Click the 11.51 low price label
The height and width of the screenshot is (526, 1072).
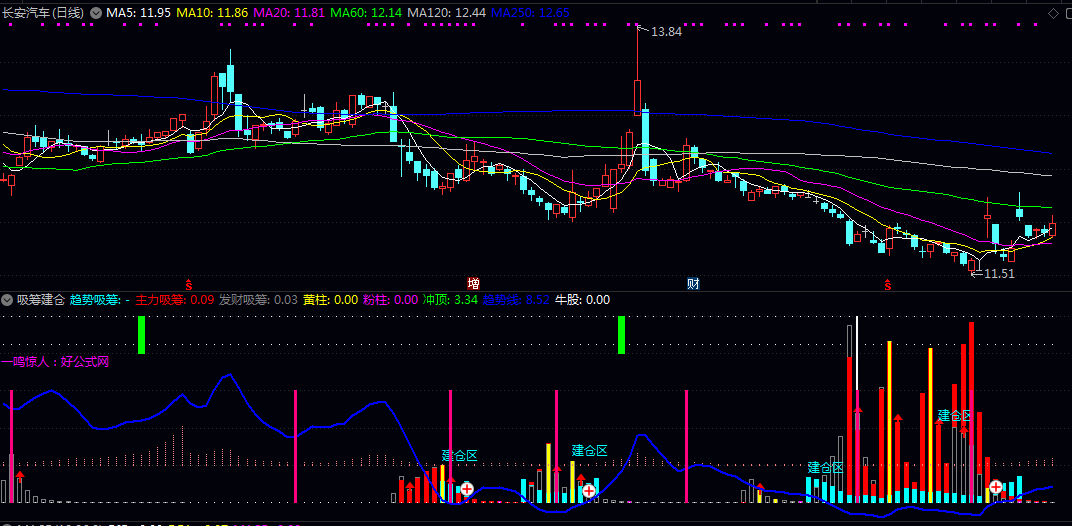click(1000, 274)
